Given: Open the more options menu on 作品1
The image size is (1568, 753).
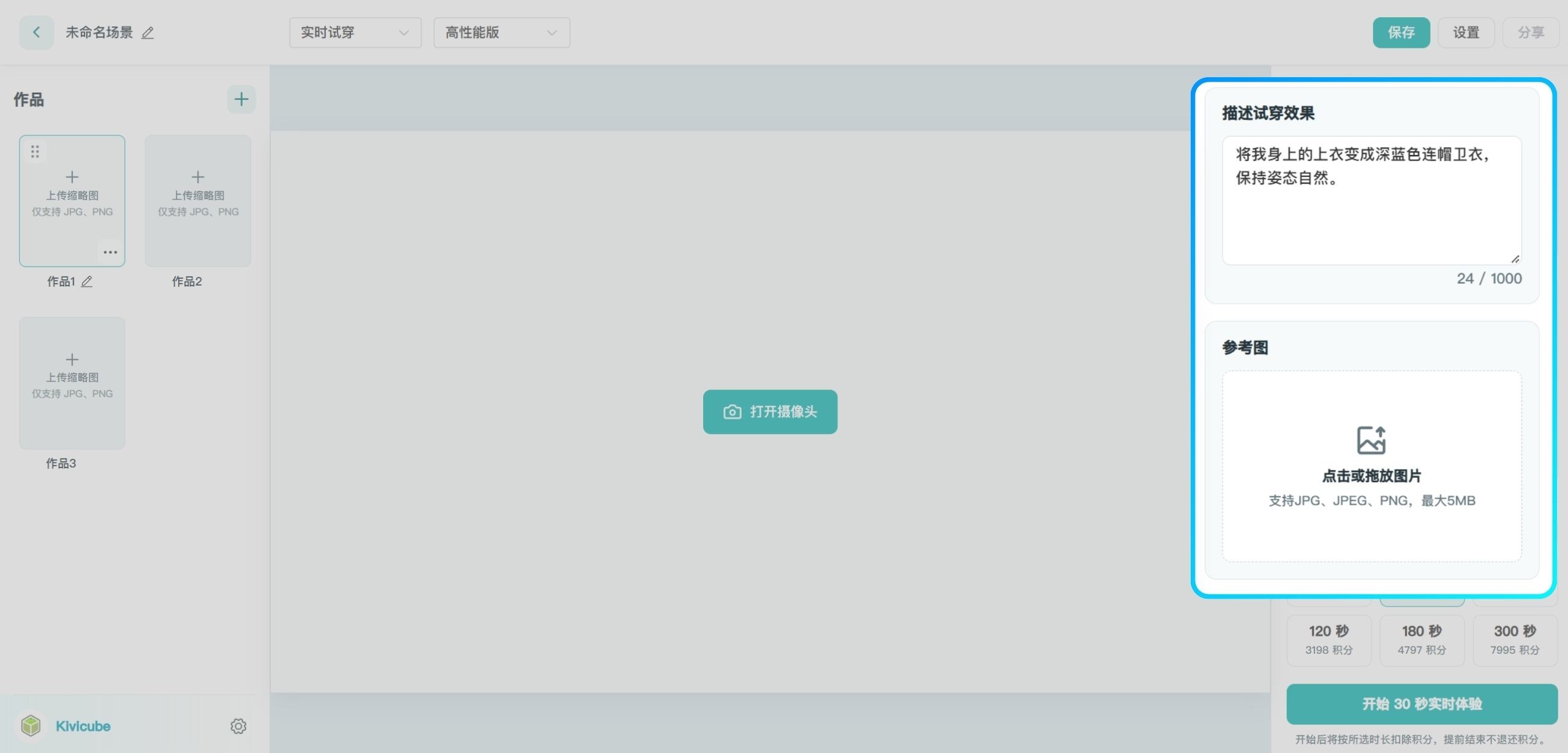Looking at the screenshot, I should tap(110, 252).
